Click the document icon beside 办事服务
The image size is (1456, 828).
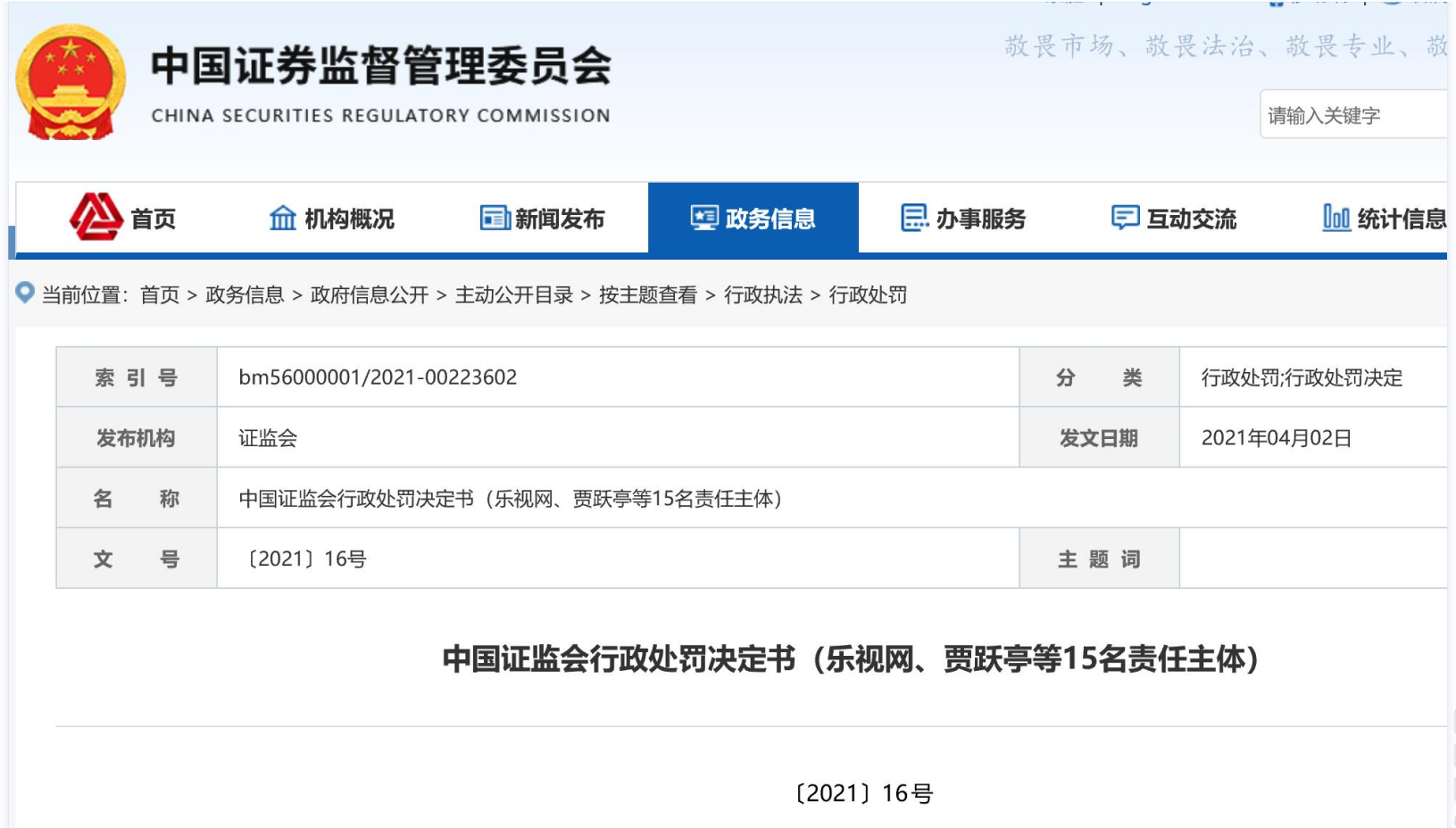[914, 218]
